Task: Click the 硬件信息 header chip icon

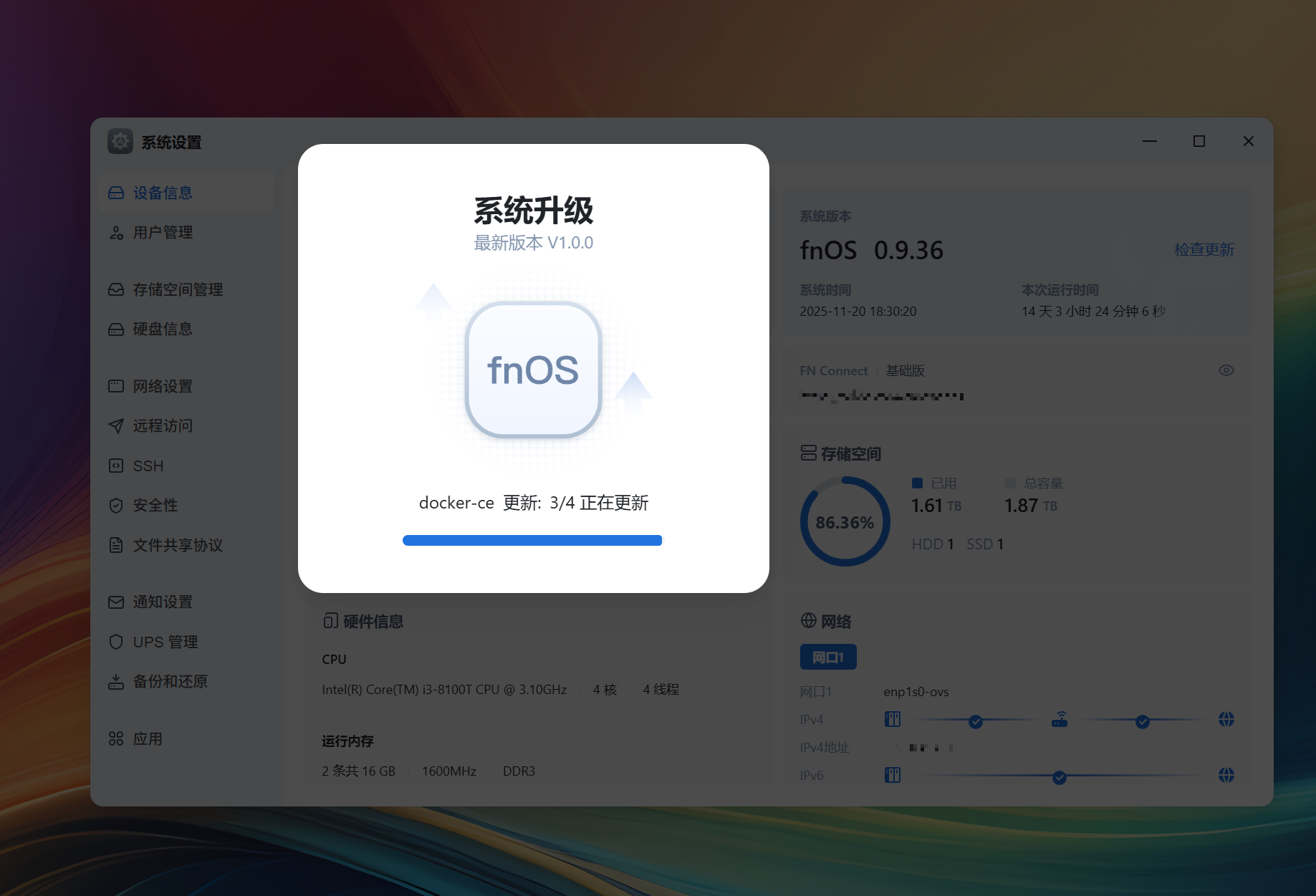Action: coord(331,621)
